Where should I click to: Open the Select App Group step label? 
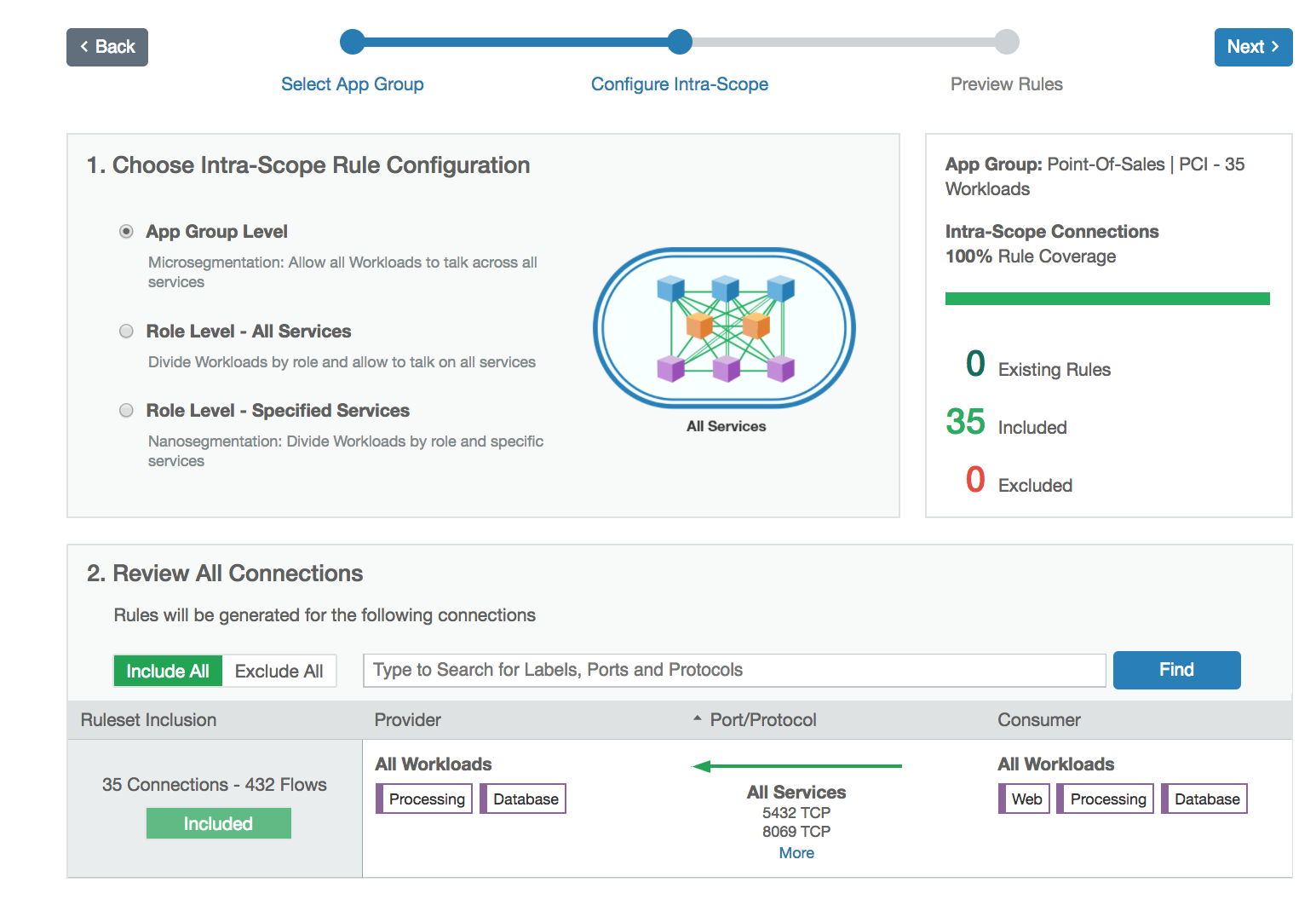click(352, 84)
